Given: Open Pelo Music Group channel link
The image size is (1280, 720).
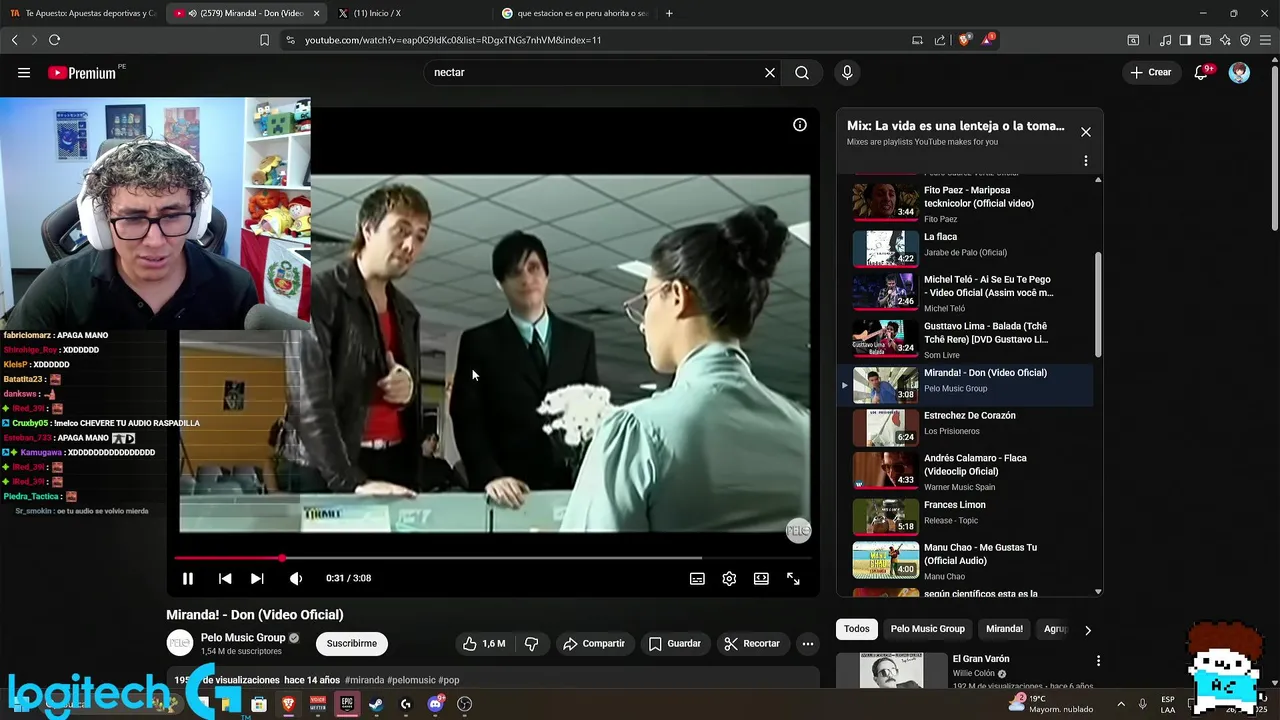Looking at the screenshot, I should click(x=243, y=637).
